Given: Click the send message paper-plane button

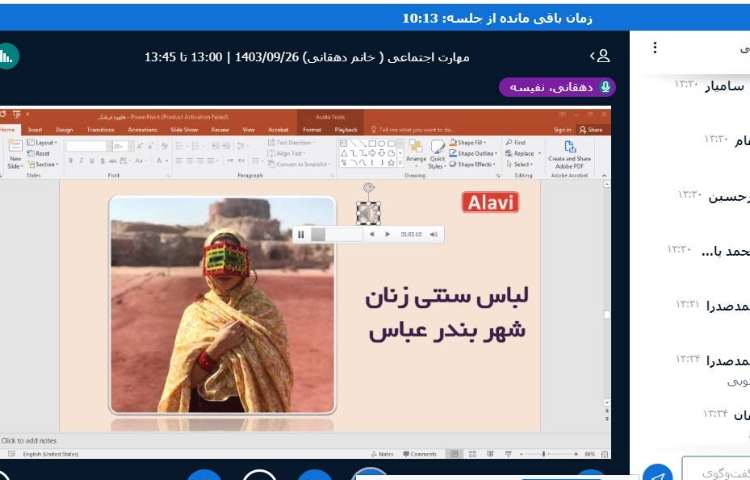Looking at the screenshot, I should click(x=658, y=473).
